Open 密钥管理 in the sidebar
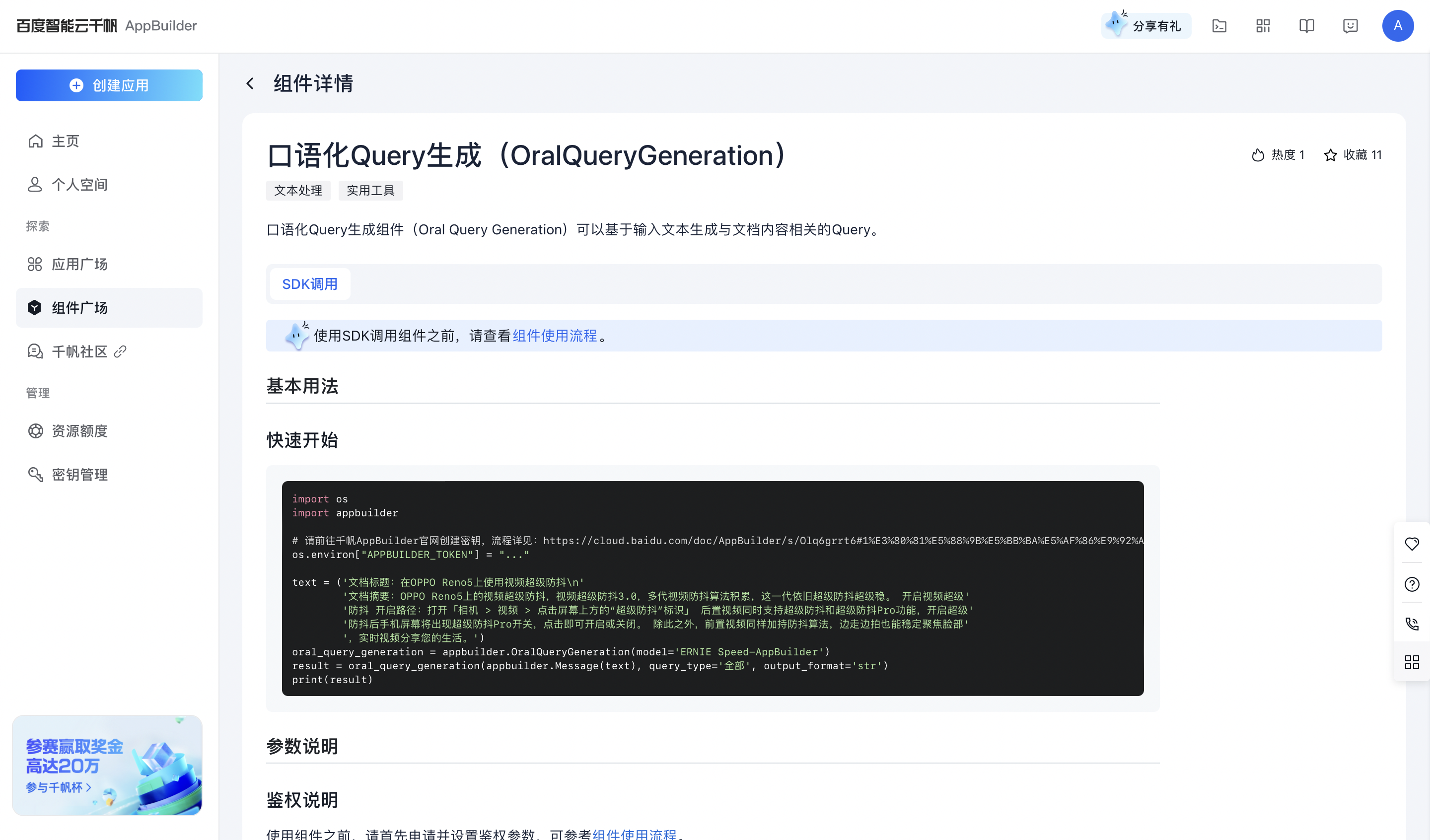The width and height of the screenshot is (1430, 840). click(x=109, y=475)
